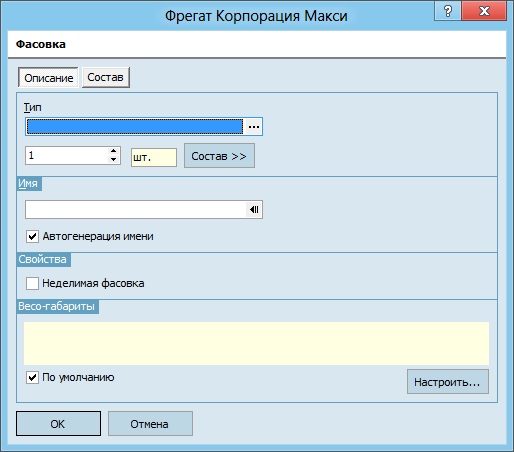The image size is (514, 452).
Task: Decrease quantity with the down spinner arrow
Action: (x=114, y=159)
